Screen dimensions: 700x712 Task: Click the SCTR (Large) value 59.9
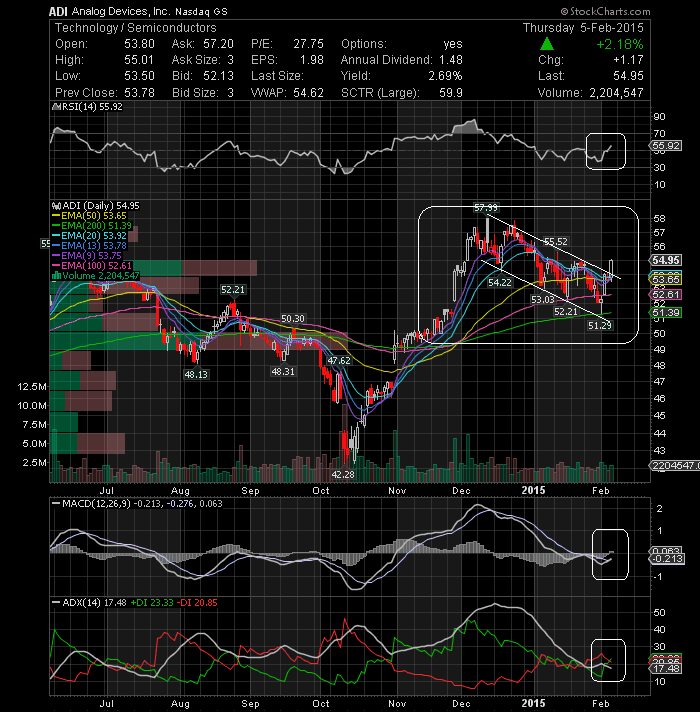451,93
